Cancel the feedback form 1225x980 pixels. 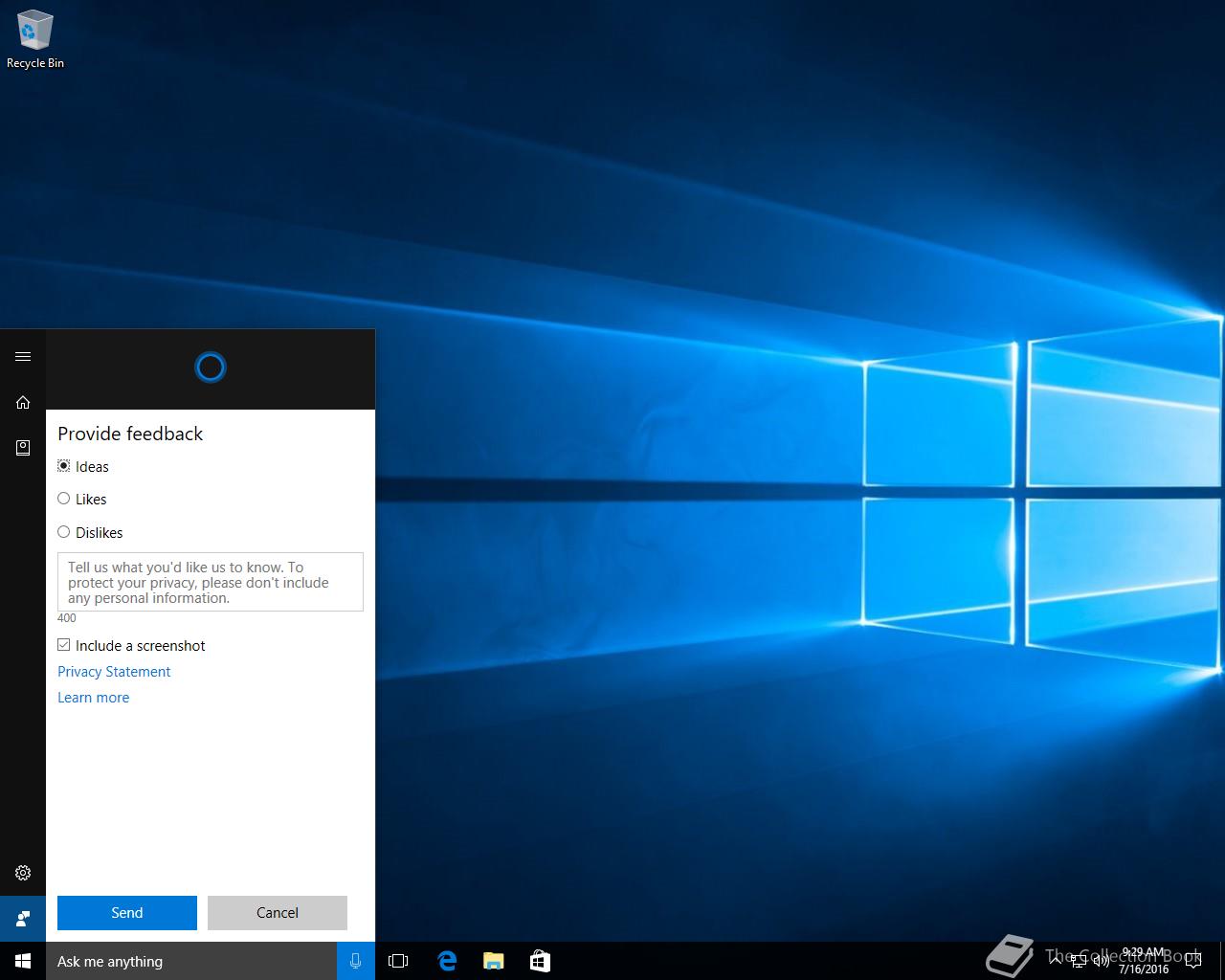278,913
